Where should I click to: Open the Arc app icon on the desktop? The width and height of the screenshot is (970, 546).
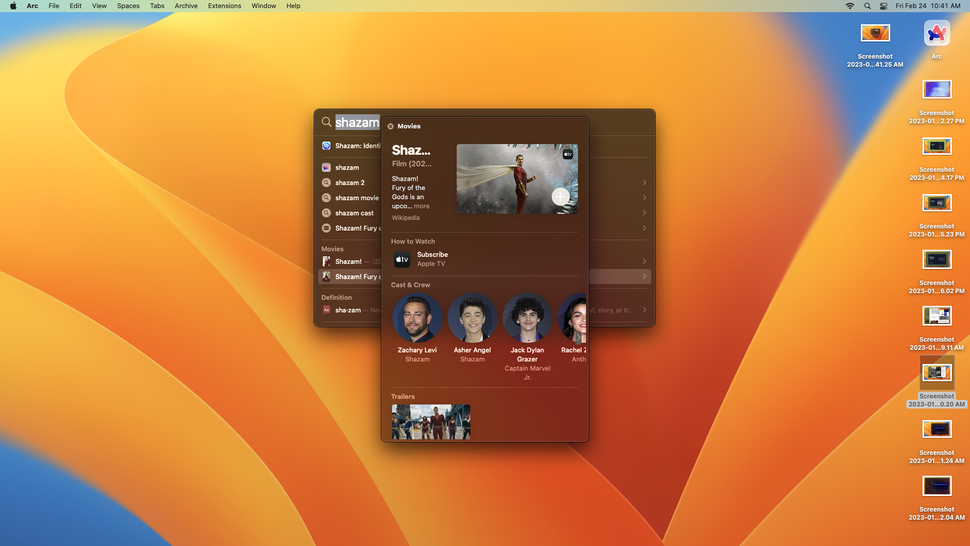pyautogui.click(x=937, y=33)
